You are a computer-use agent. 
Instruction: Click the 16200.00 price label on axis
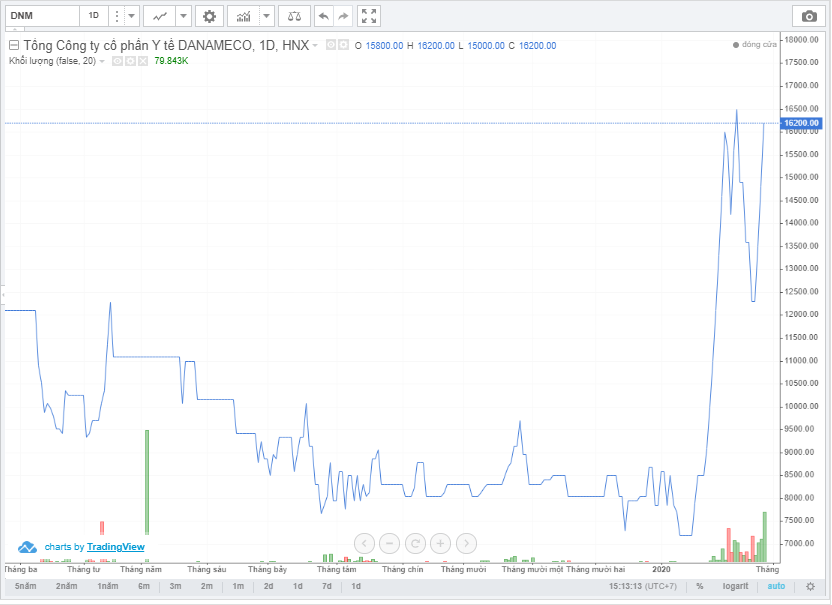coord(801,123)
